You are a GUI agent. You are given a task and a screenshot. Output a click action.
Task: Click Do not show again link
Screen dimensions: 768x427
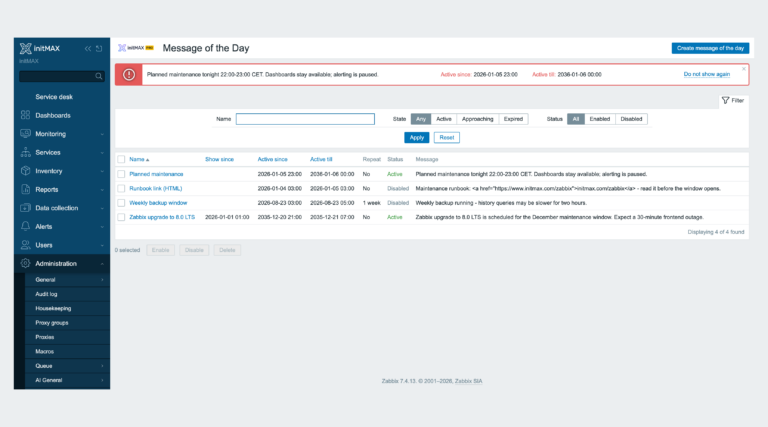706,74
